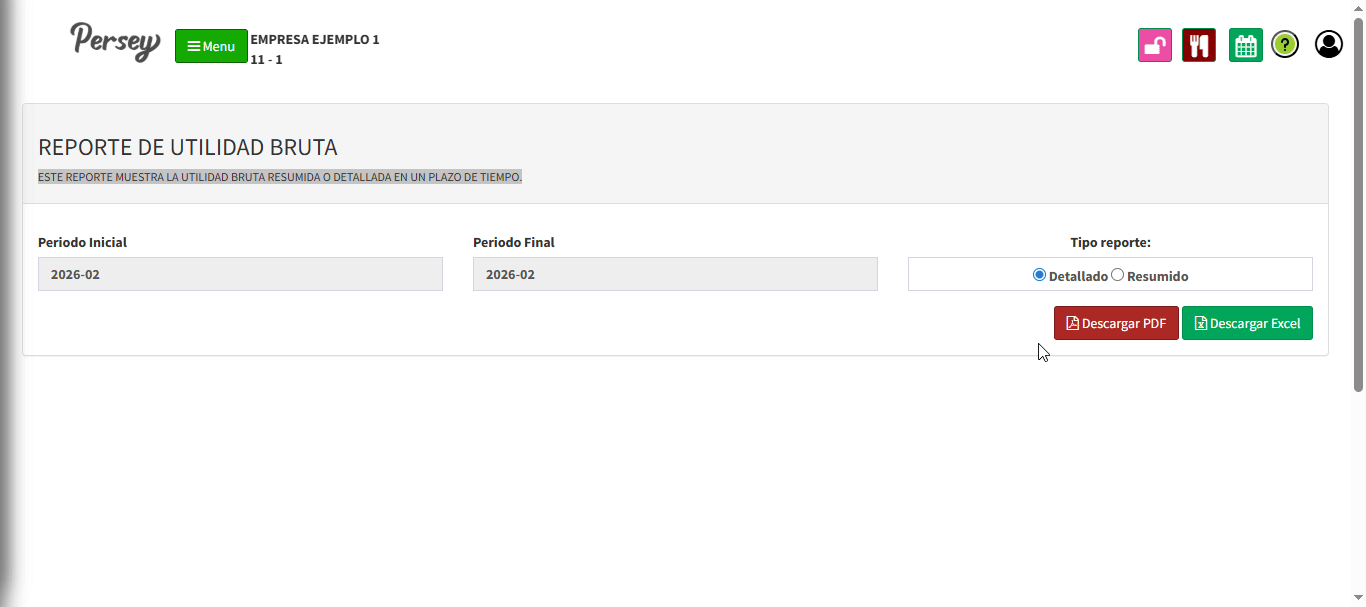Open the green hamburger Menu button

tap(211, 46)
